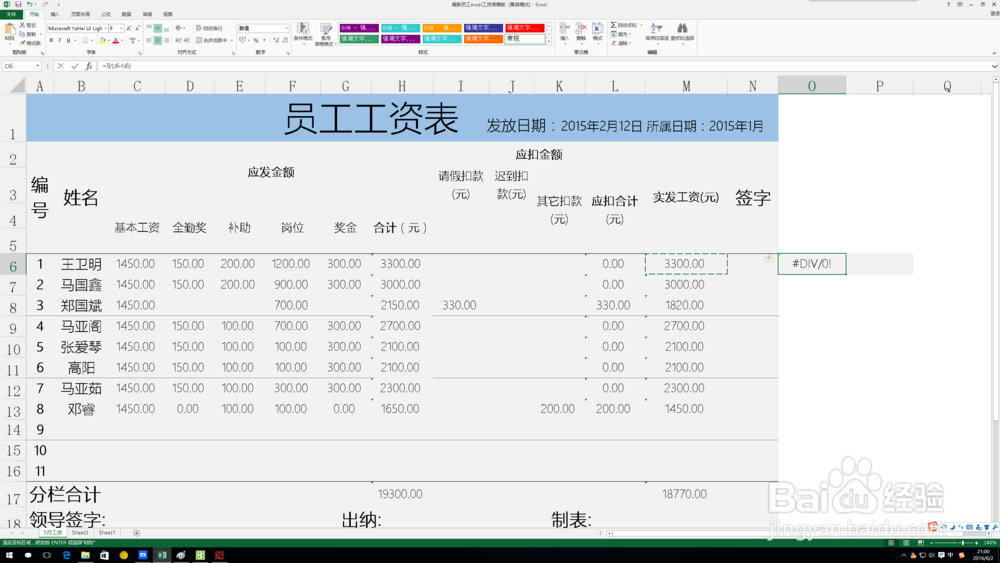Click the percent style icon
Image resolution: width=1000 pixels, height=563 pixels.
[x=256, y=40]
